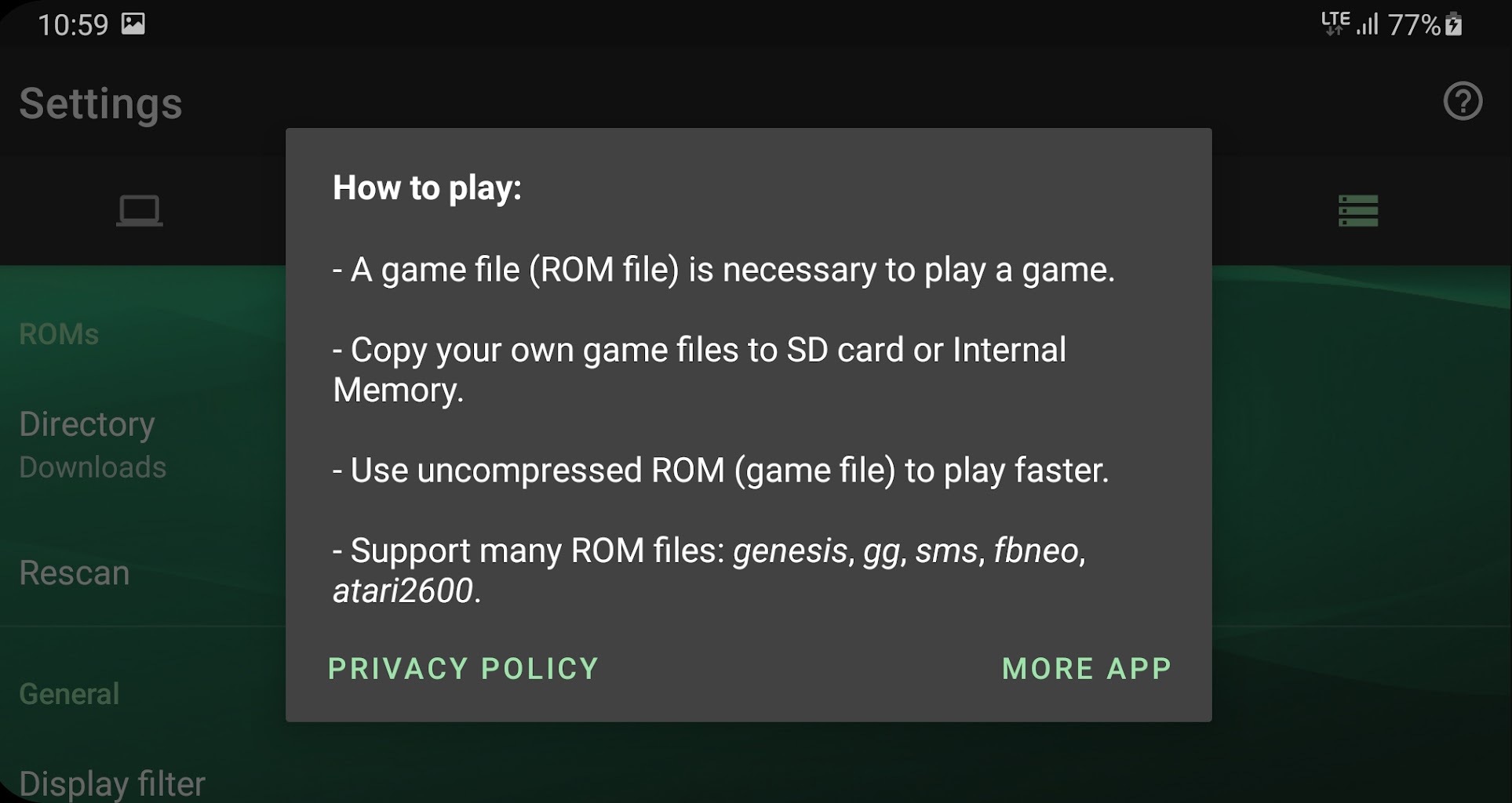Tap the General section header
The height and width of the screenshot is (803, 1512).
tap(69, 694)
